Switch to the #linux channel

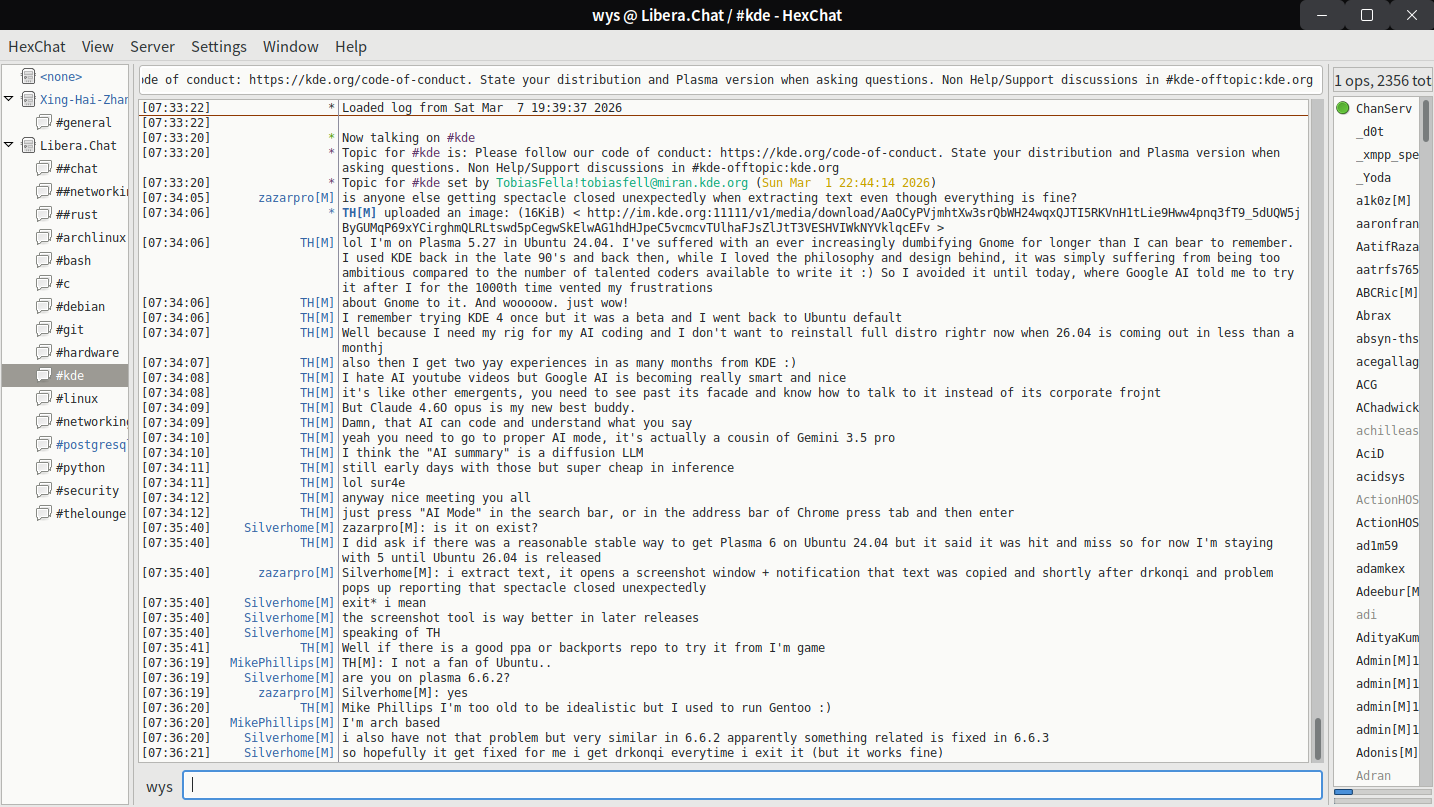pyautogui.click(x=77, y=398)
